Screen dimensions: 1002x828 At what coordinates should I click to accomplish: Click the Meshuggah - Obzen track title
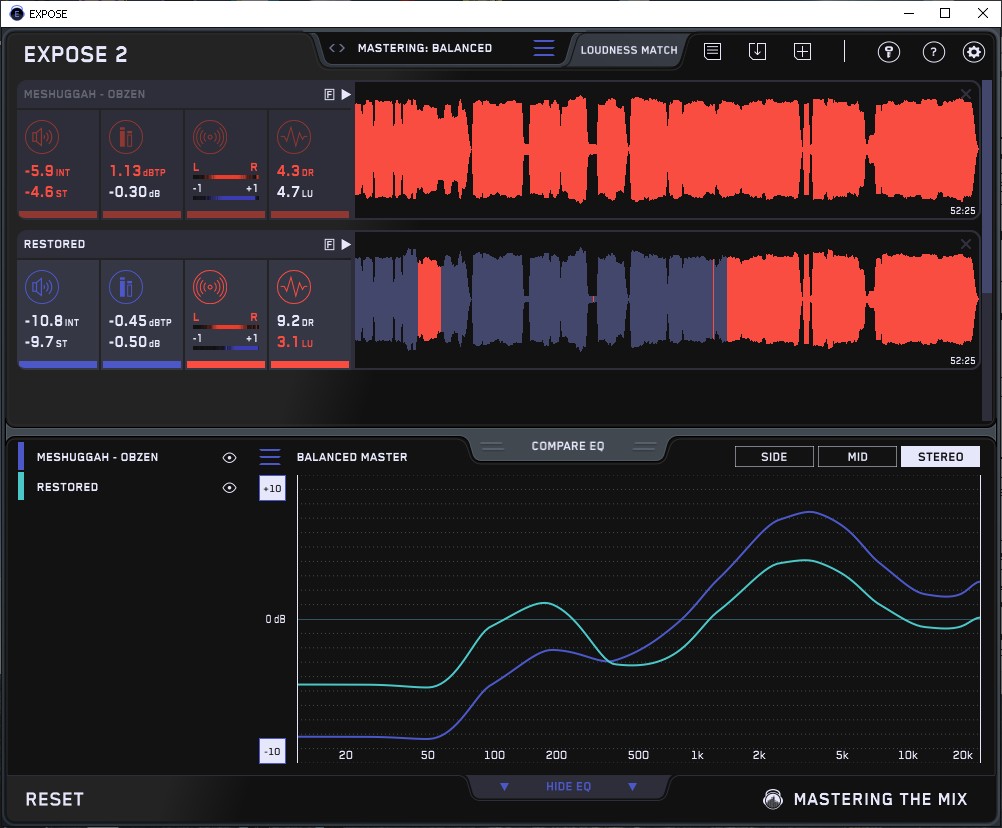[84, 94]
